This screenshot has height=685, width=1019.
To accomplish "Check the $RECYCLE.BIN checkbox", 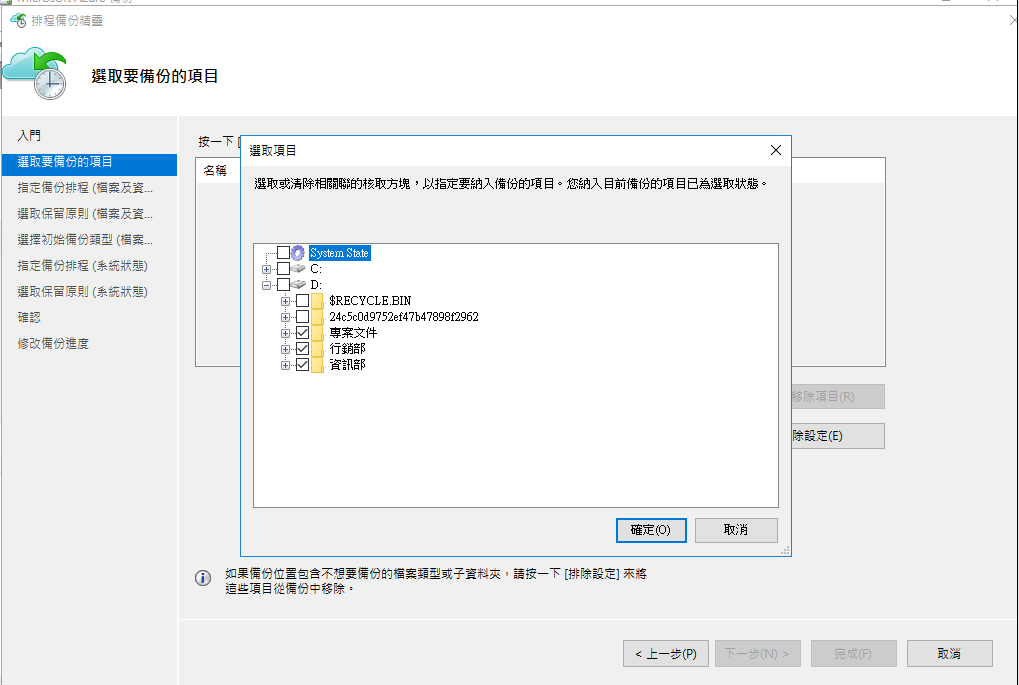I will (302, 300).
